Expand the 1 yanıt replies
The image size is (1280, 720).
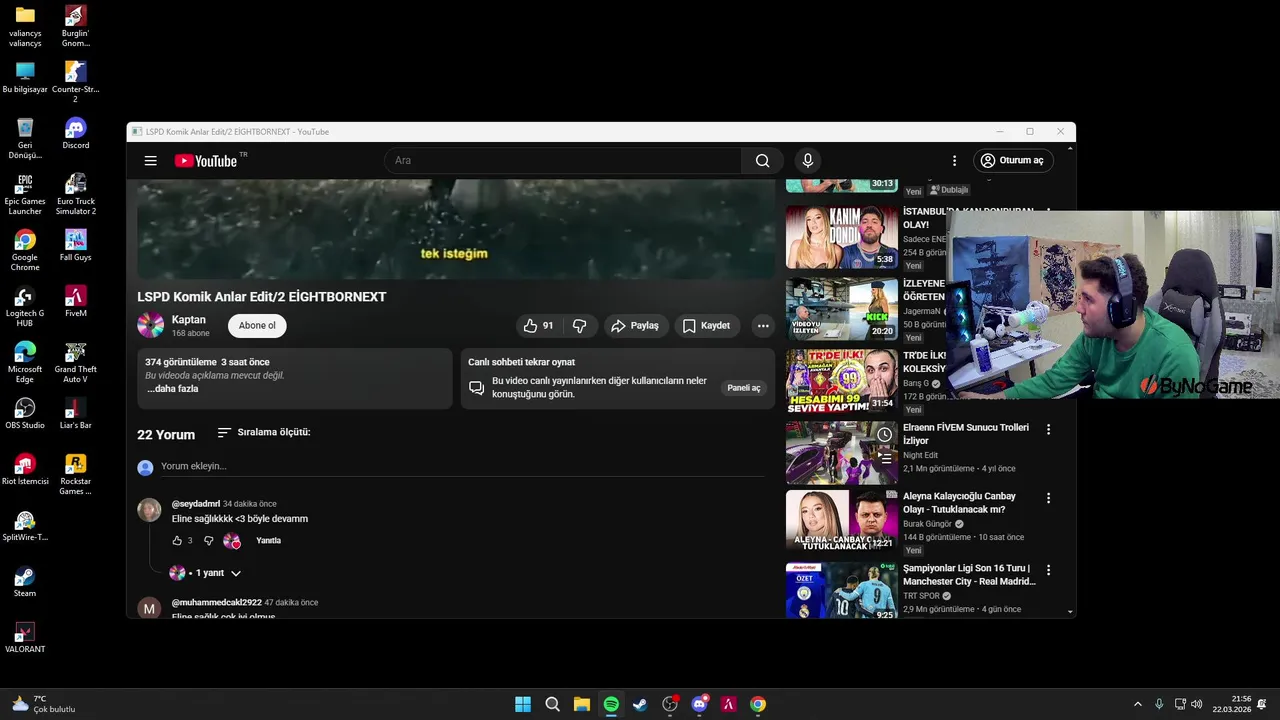(207, 573)
